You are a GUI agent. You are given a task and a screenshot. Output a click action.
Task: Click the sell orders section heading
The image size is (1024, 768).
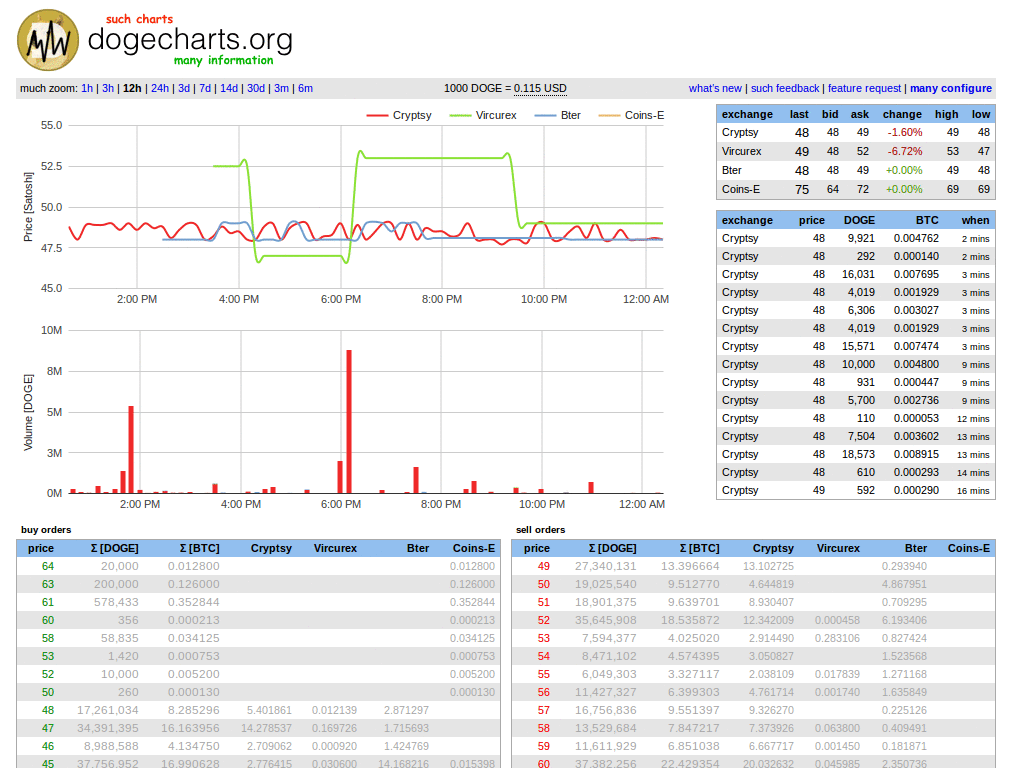coord(540,530)
